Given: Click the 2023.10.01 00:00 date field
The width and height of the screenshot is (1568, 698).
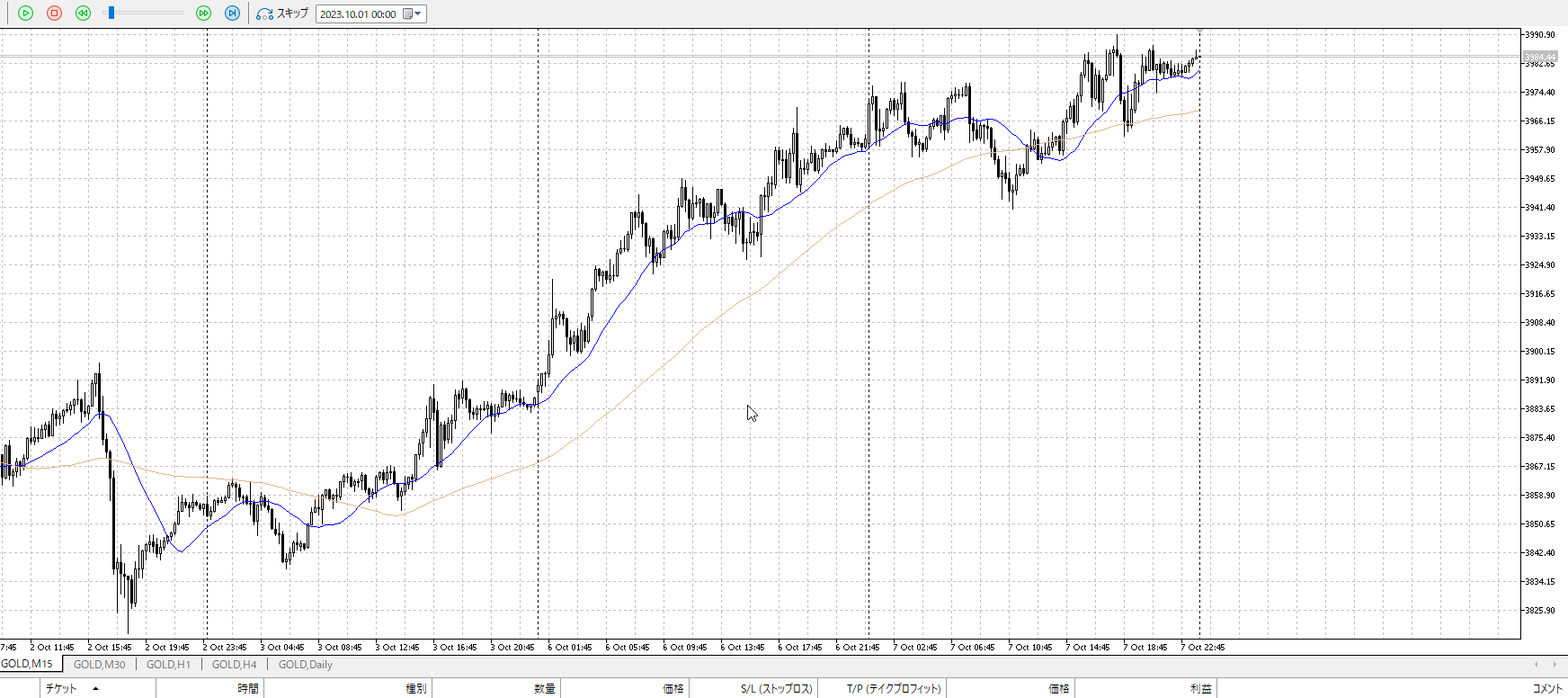Looking at the screenshot, I should pyautogui.click(x=358, y=14).
